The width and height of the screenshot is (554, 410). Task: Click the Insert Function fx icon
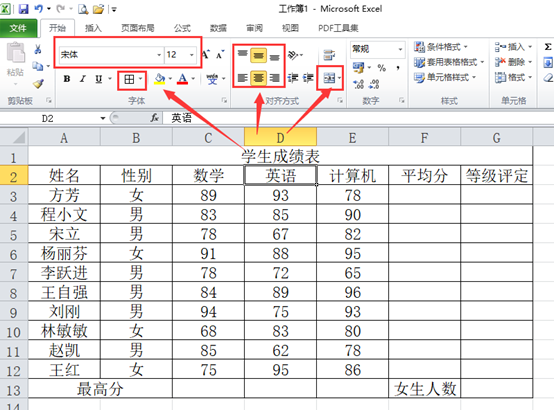click(x=154, y=118)
